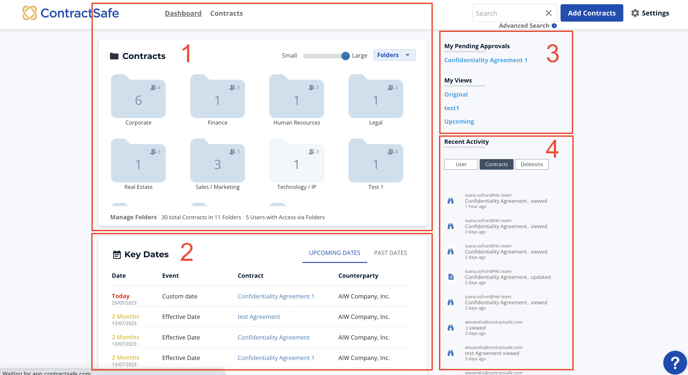Open the Manage Folders link
688x375 pixels.
click(133, 217)
